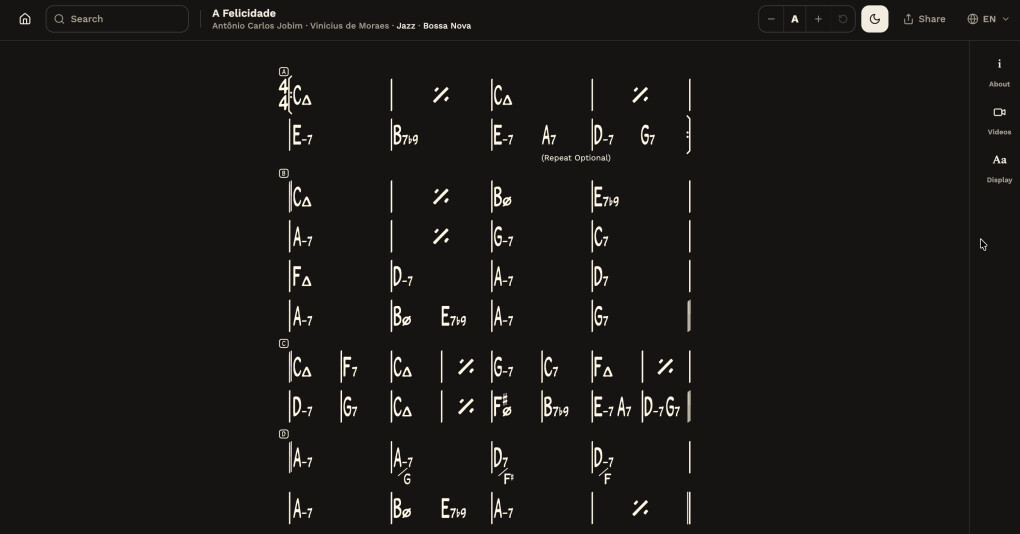The height and width of the screenshot is (534, 1020).
Task: Open the Videos panel
Action: click(999, 120)
